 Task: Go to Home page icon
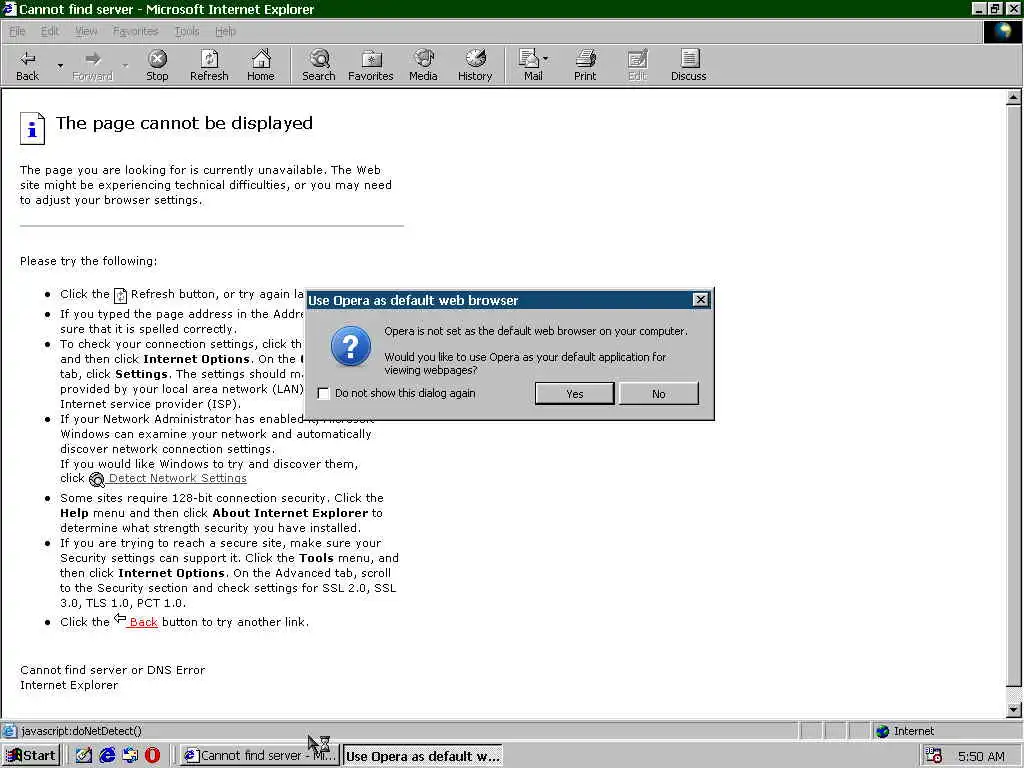click(261, 65)
